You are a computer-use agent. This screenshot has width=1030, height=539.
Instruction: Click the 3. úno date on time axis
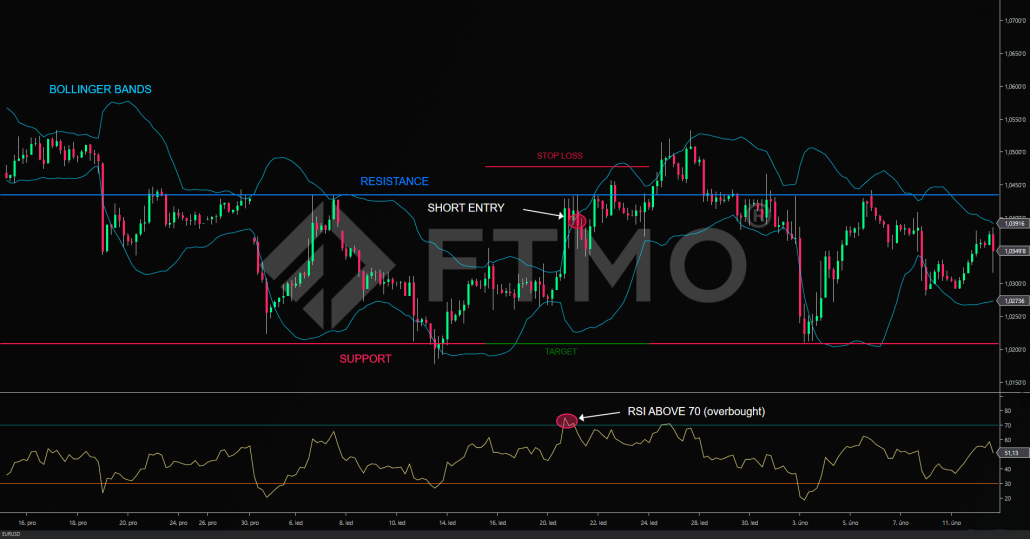802,522
